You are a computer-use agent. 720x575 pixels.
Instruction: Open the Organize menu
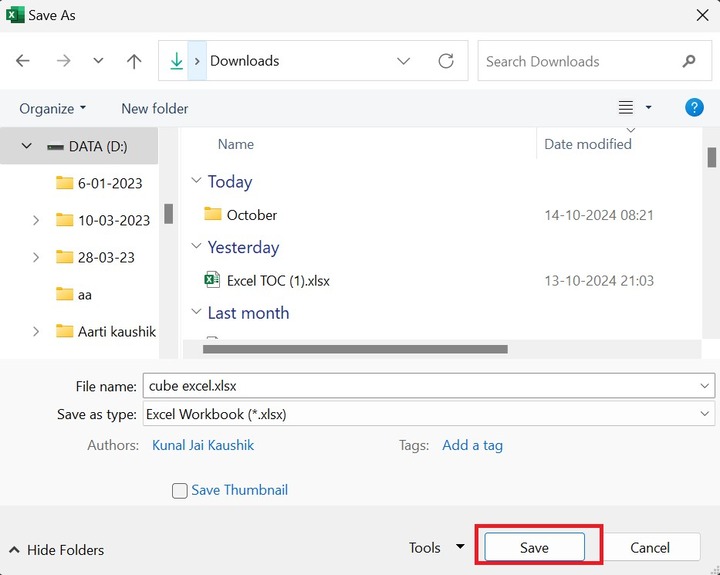[53, 108]
